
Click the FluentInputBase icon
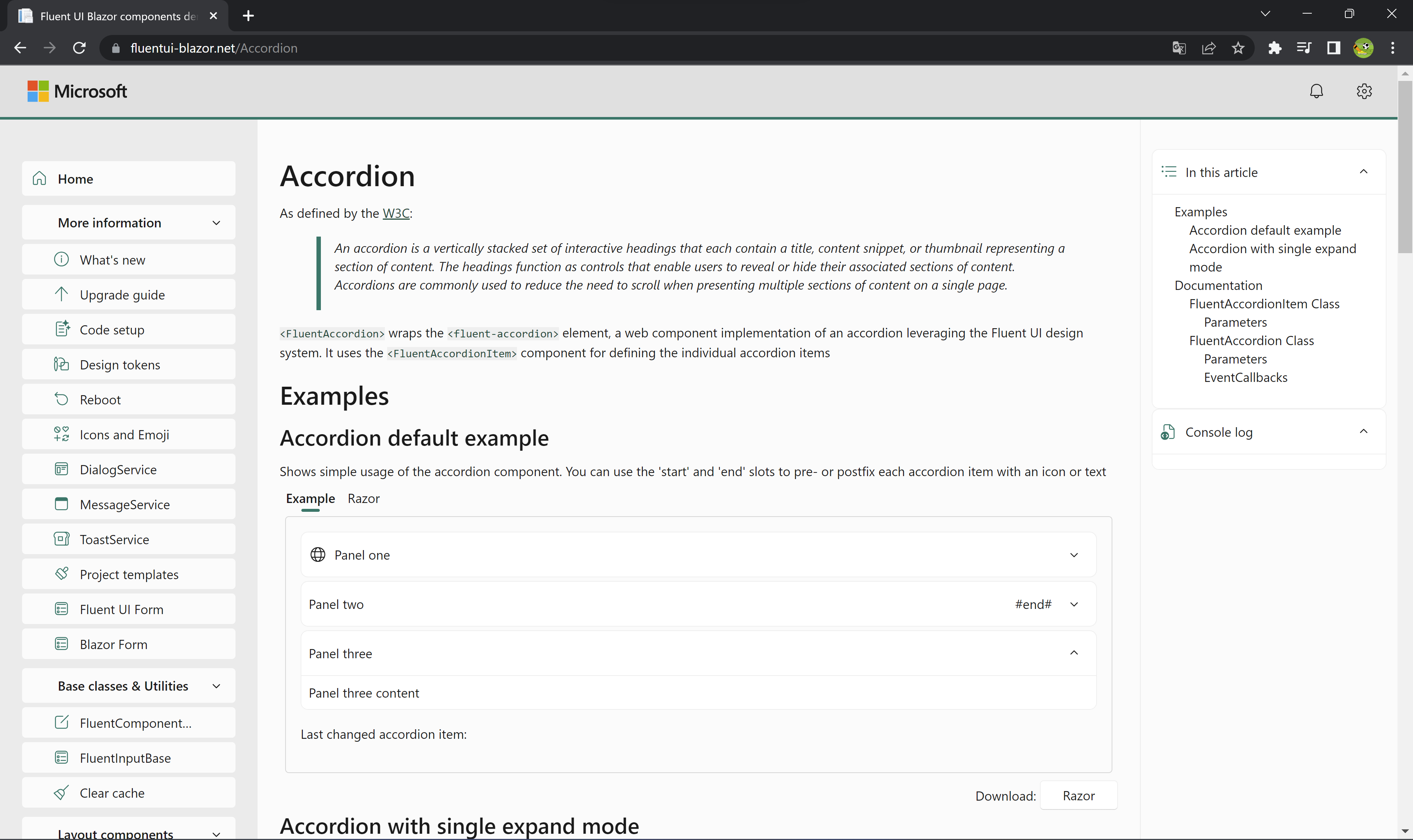coord(61,757)
